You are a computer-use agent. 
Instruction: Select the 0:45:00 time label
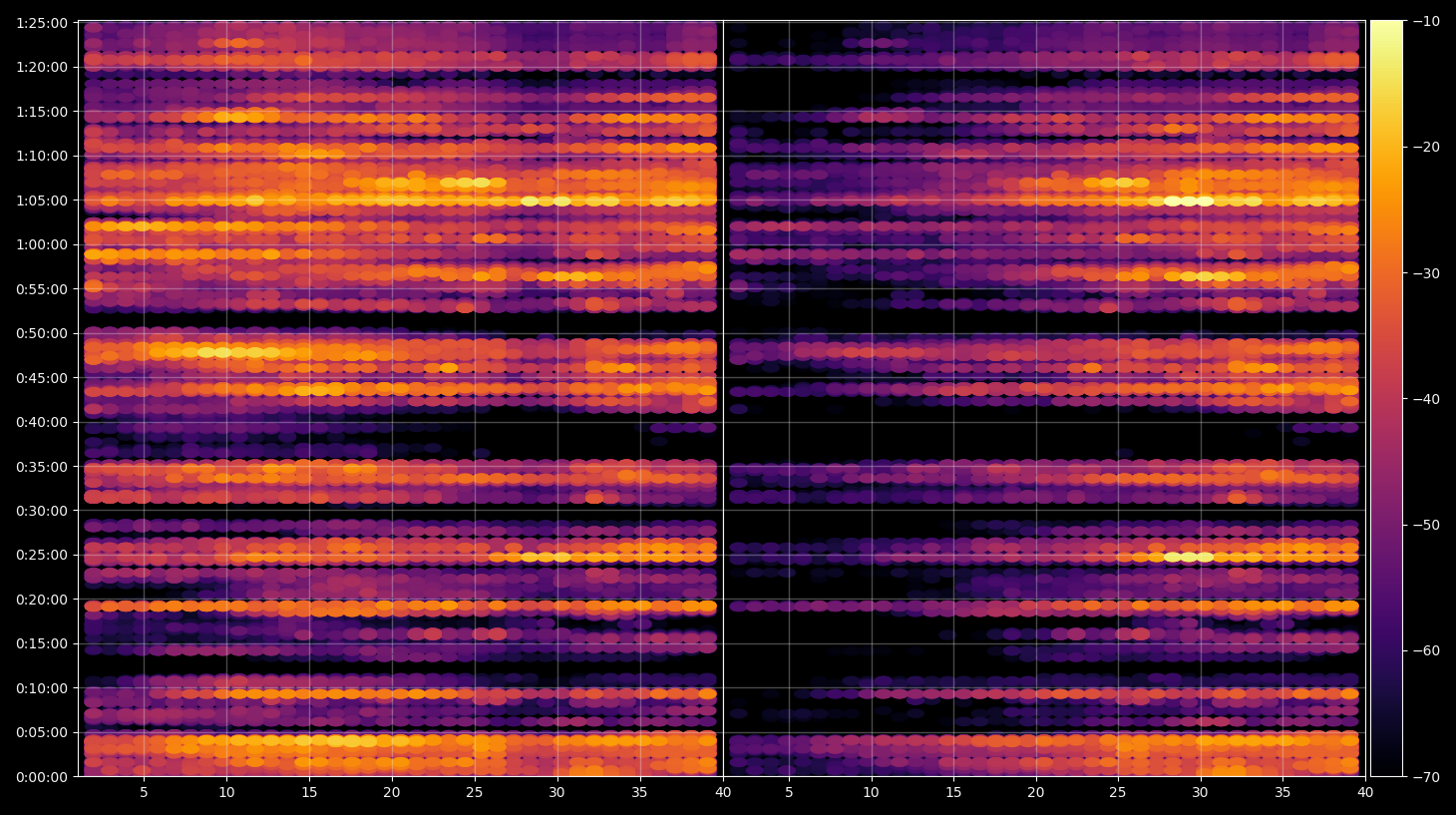tap(42, 378)
